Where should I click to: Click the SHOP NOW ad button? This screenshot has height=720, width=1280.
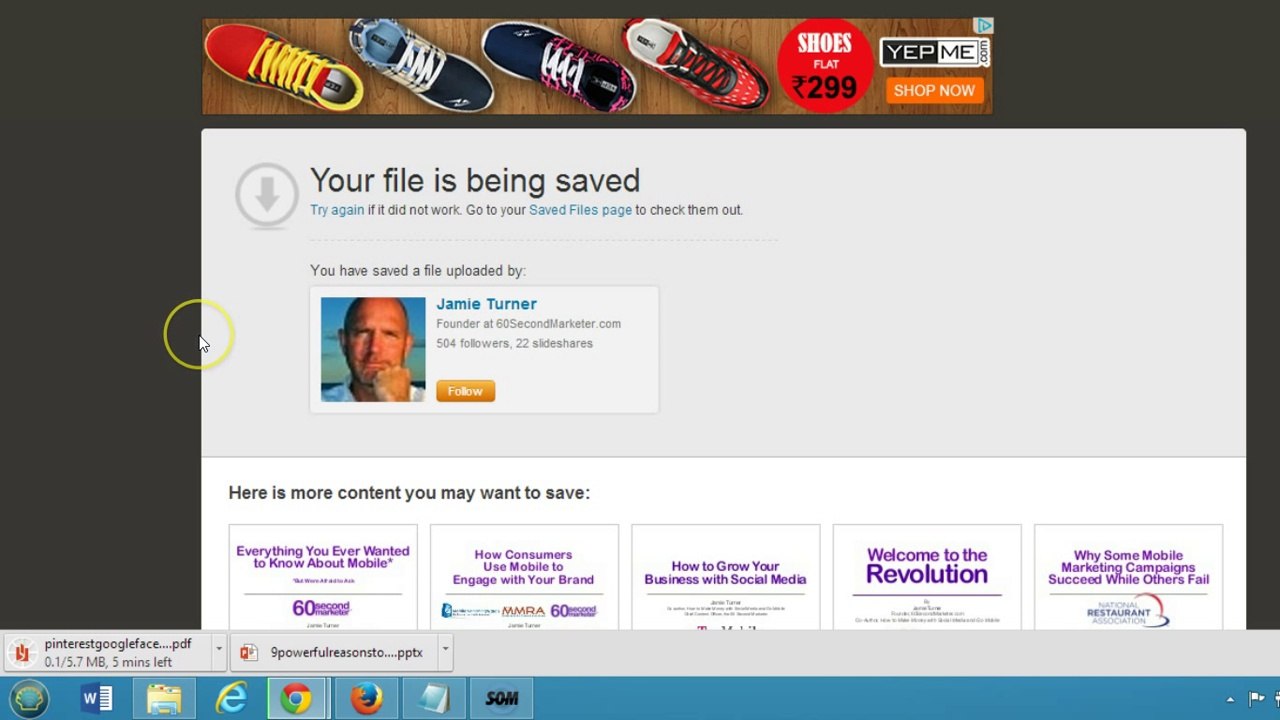coord(934,90)
